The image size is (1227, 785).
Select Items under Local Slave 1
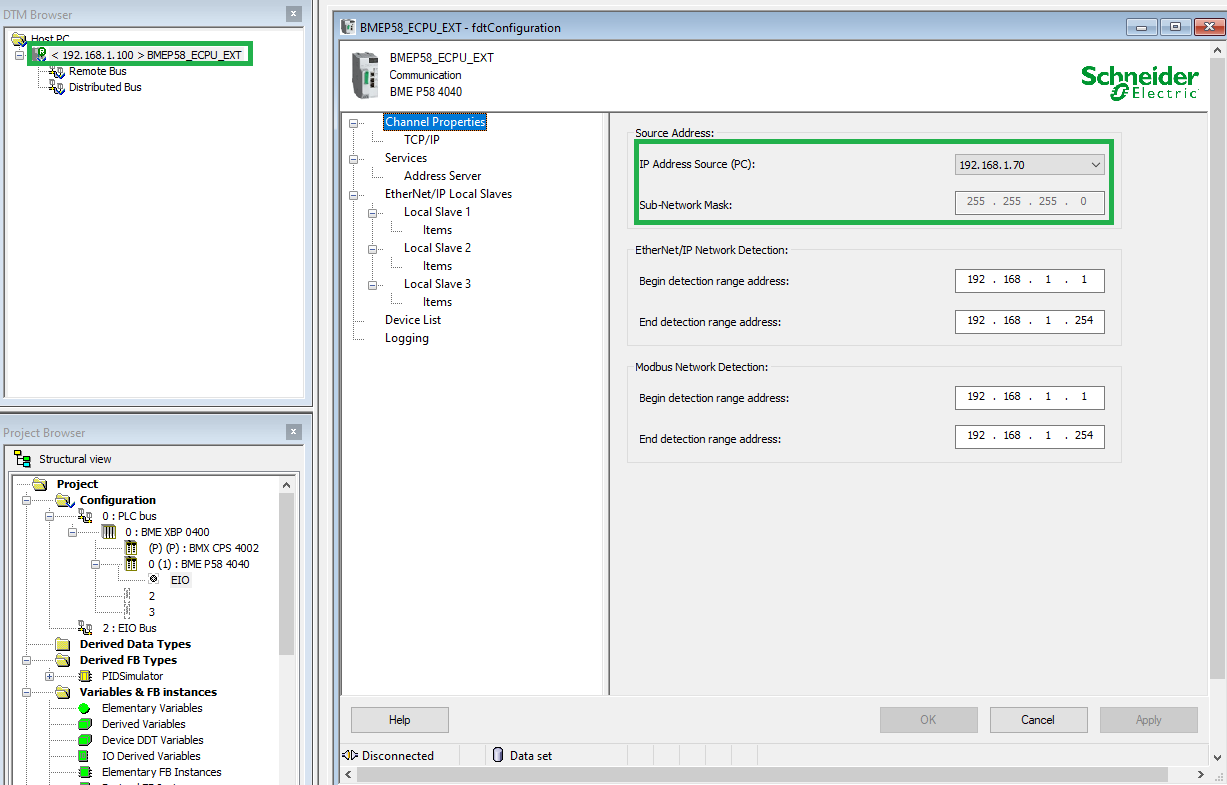click(x=437, y=230)
